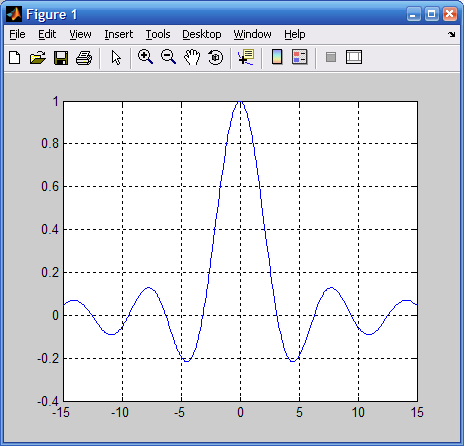Open the Tools menu

pyautogui.click(x=158, y=34)
